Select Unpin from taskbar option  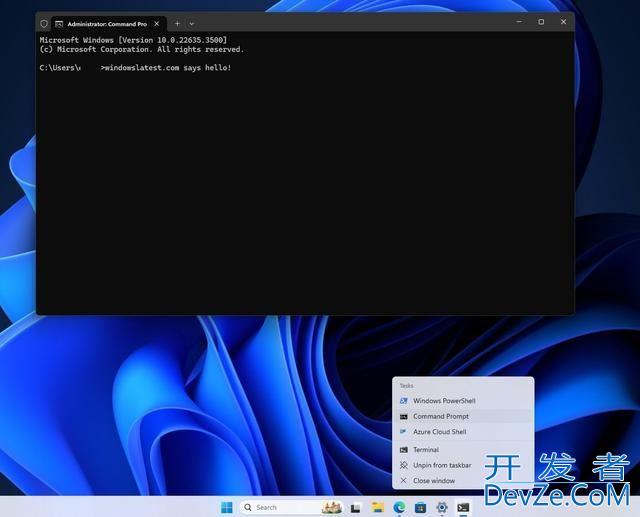click(463, 465)
